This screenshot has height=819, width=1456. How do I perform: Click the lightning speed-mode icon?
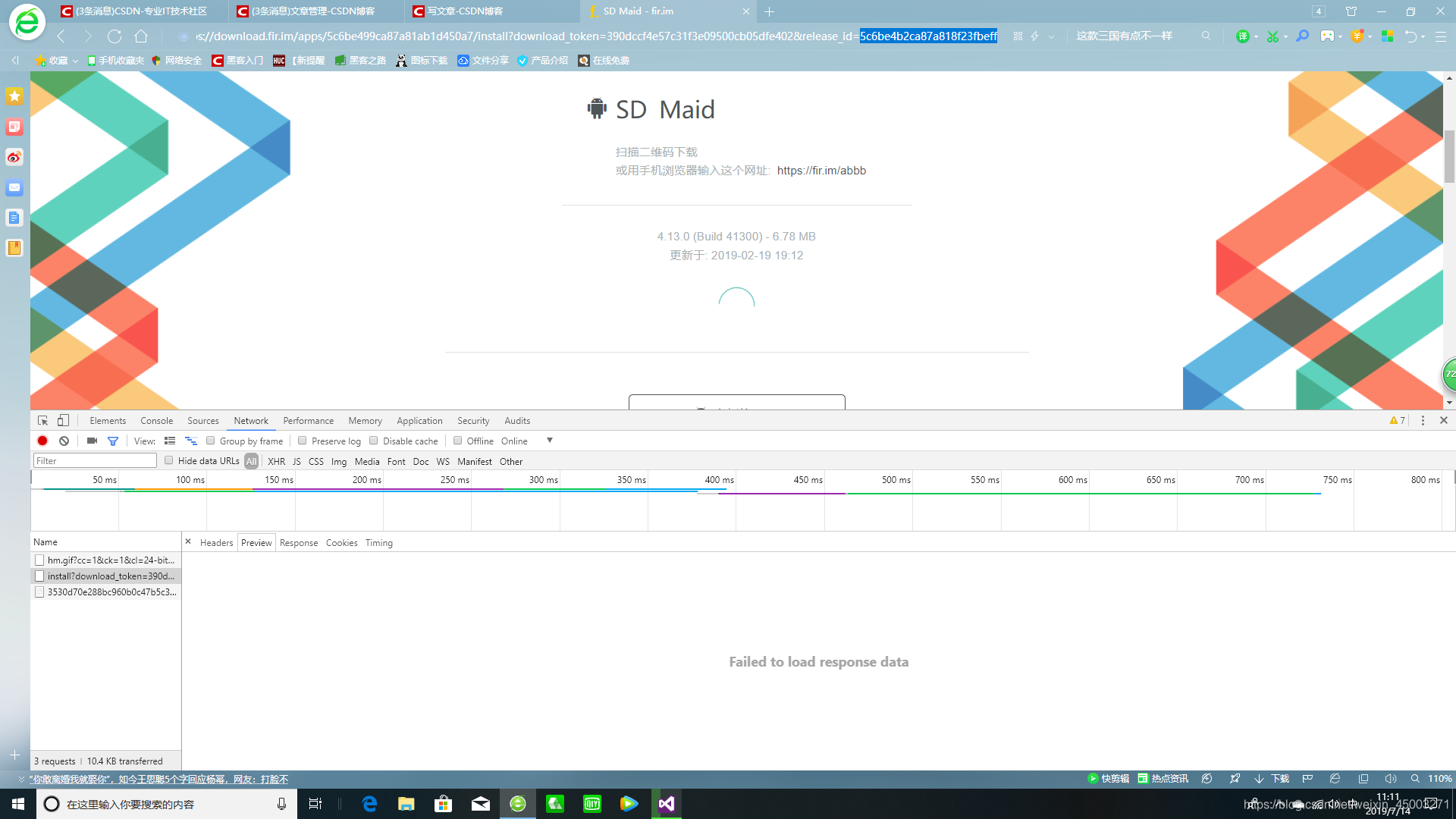point(1034,36)
